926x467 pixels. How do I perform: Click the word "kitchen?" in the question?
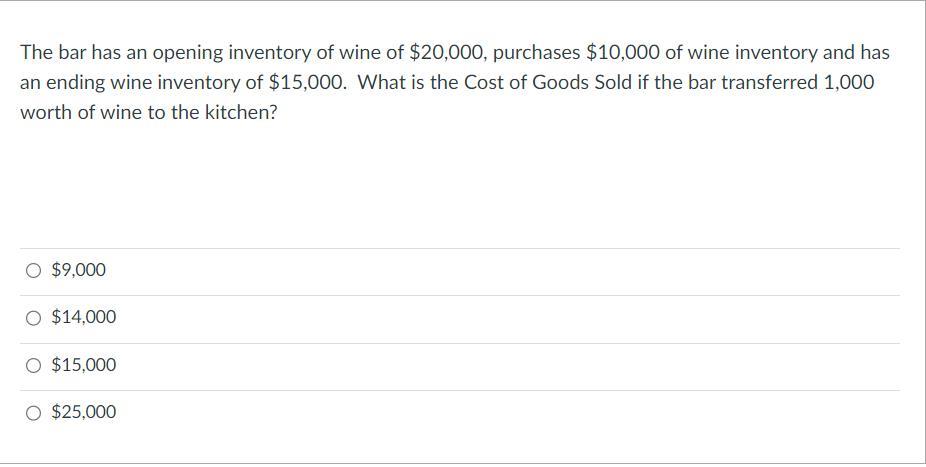242,112
